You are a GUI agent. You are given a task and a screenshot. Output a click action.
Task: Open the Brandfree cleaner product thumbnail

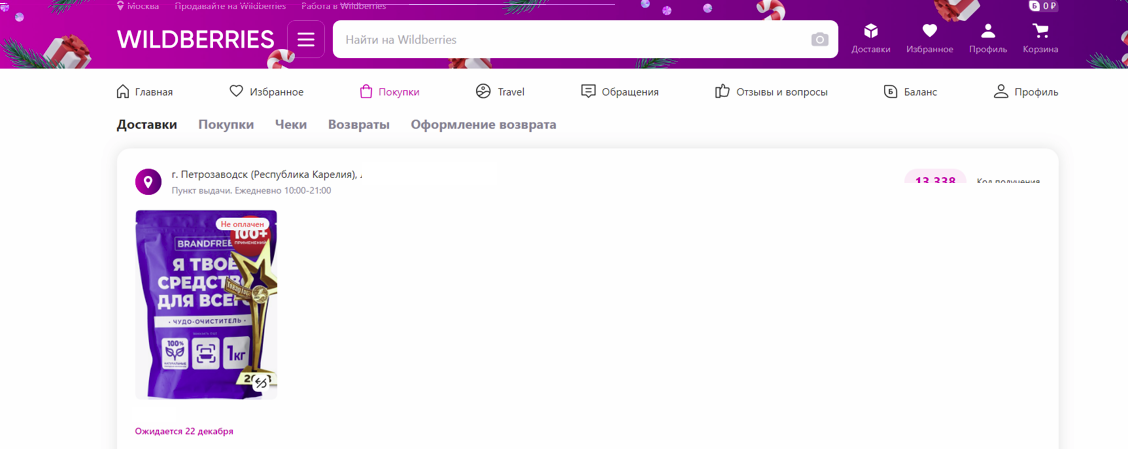[x=206, y=304]
